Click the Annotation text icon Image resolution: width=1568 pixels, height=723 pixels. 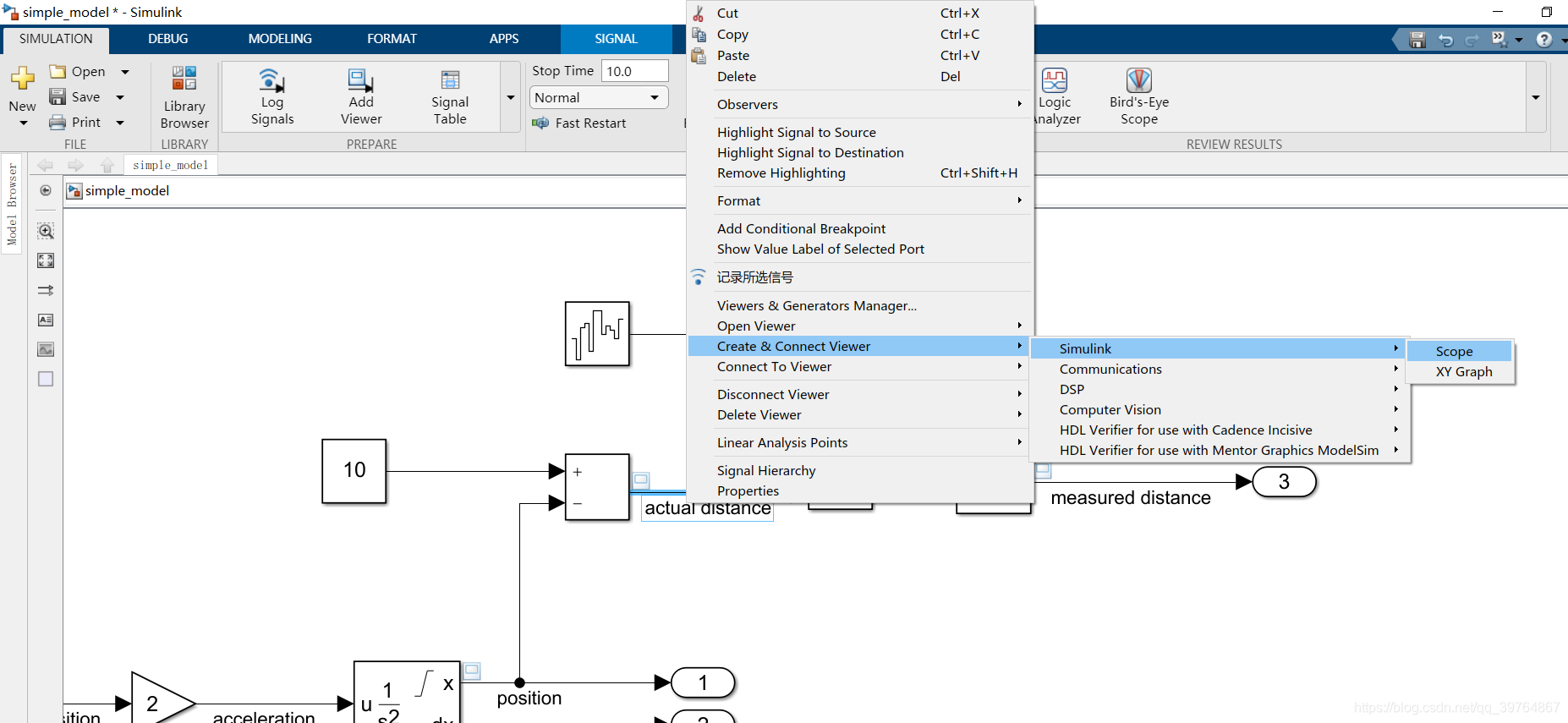46,320
